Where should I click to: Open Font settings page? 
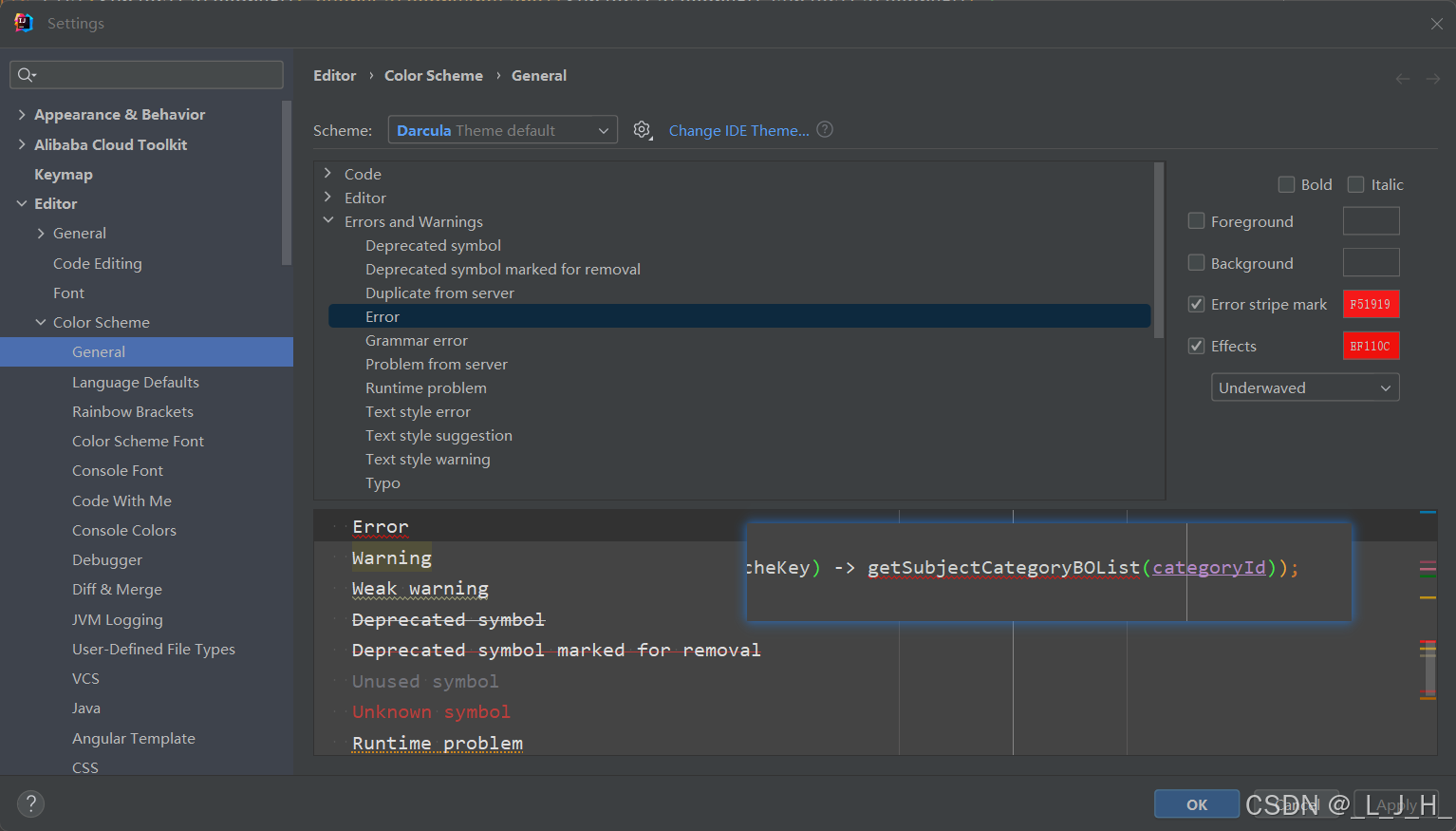coord(68,293)
